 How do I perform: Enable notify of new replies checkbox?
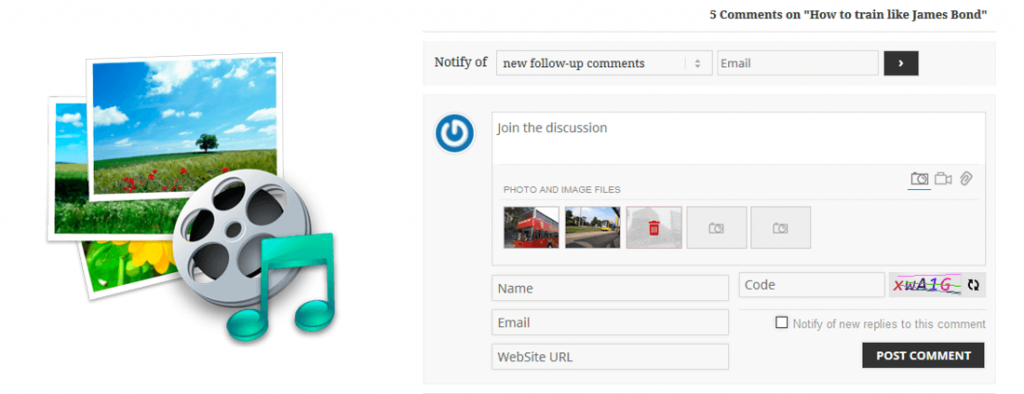tap(781, 322)
